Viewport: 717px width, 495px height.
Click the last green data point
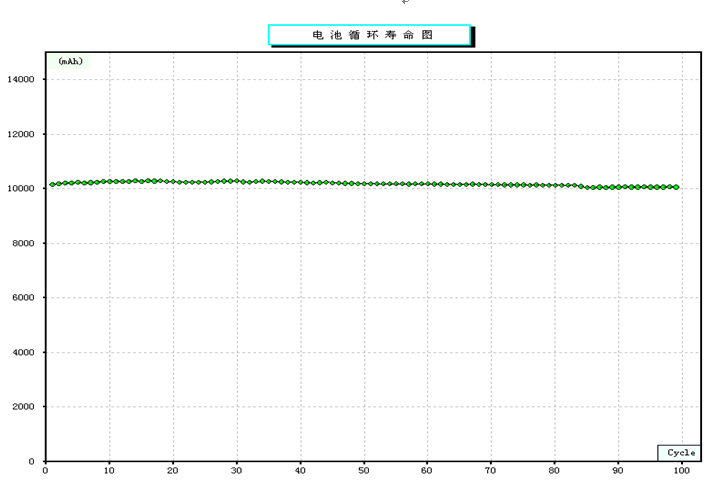[x=676, y=187]
